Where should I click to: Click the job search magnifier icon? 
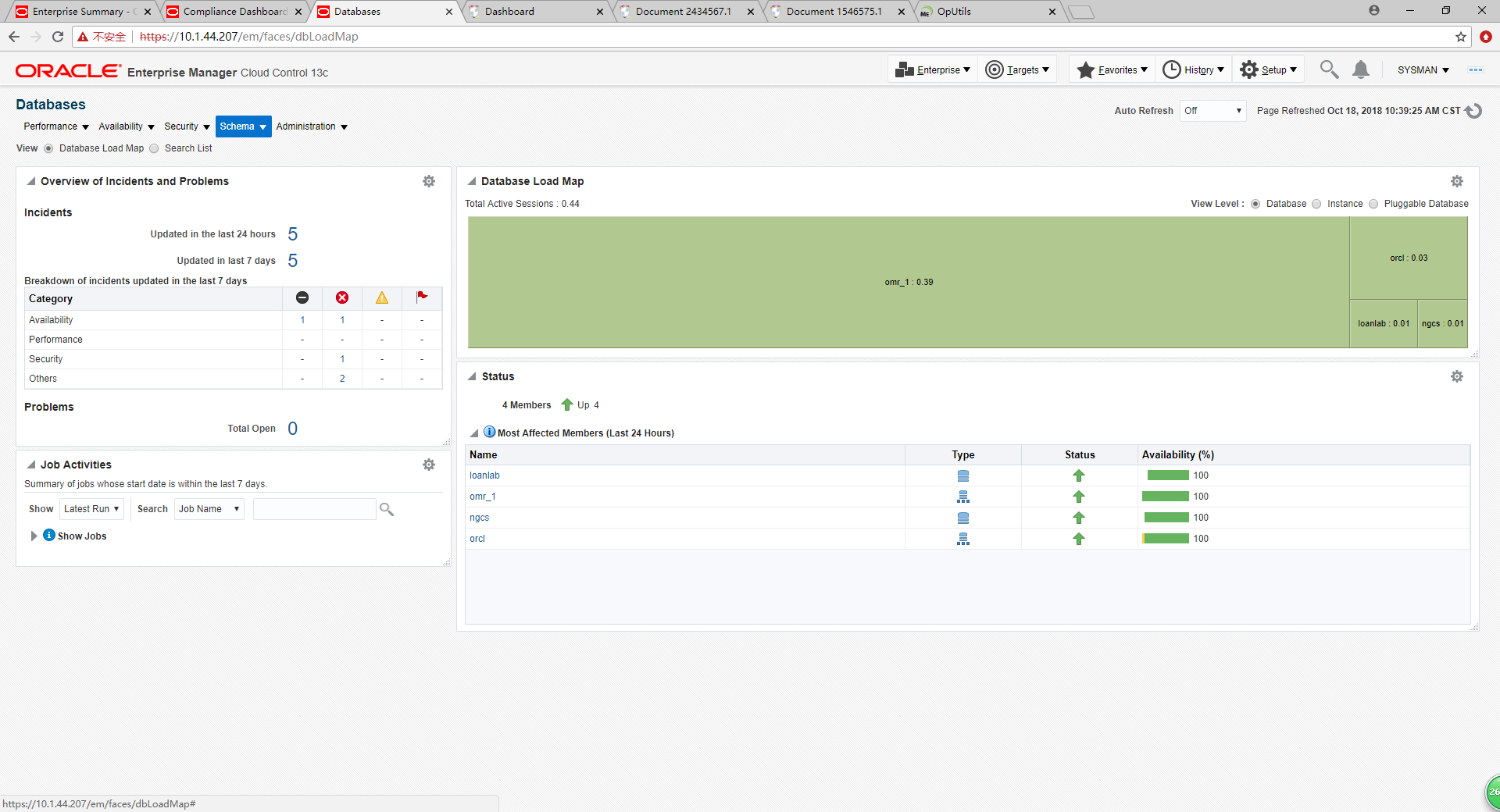tap(387, 509)
